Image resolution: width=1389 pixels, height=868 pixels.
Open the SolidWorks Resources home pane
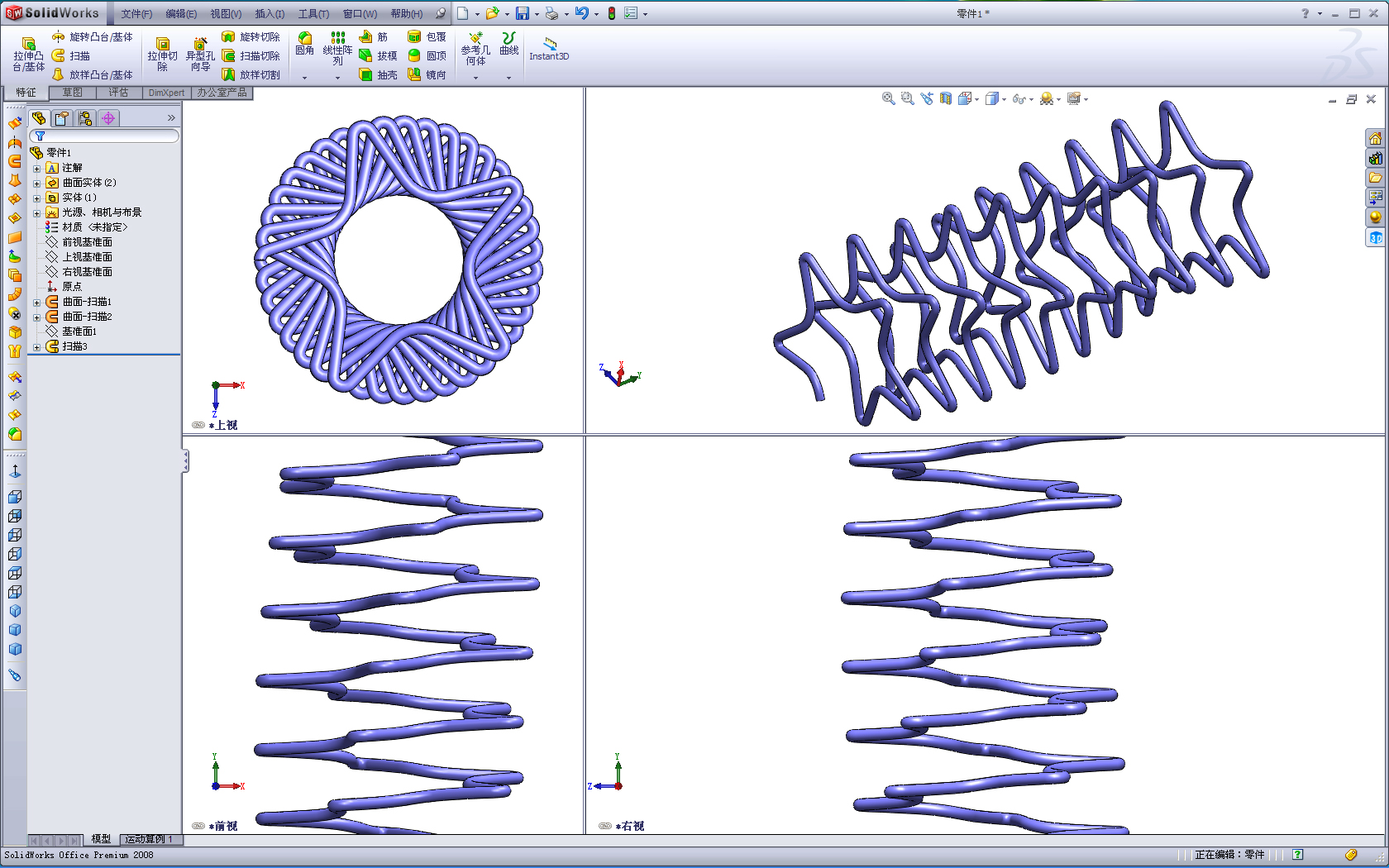(x=1375, y=138)
